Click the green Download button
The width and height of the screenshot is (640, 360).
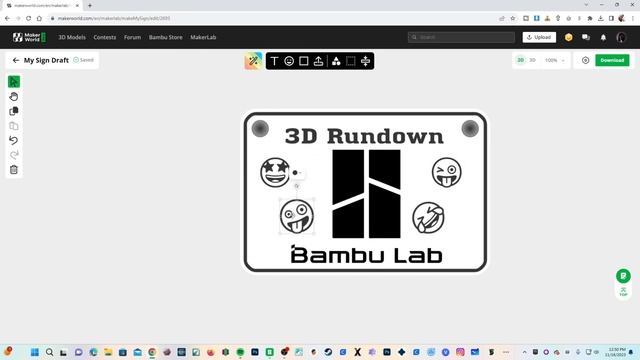[x=612, y=60]
